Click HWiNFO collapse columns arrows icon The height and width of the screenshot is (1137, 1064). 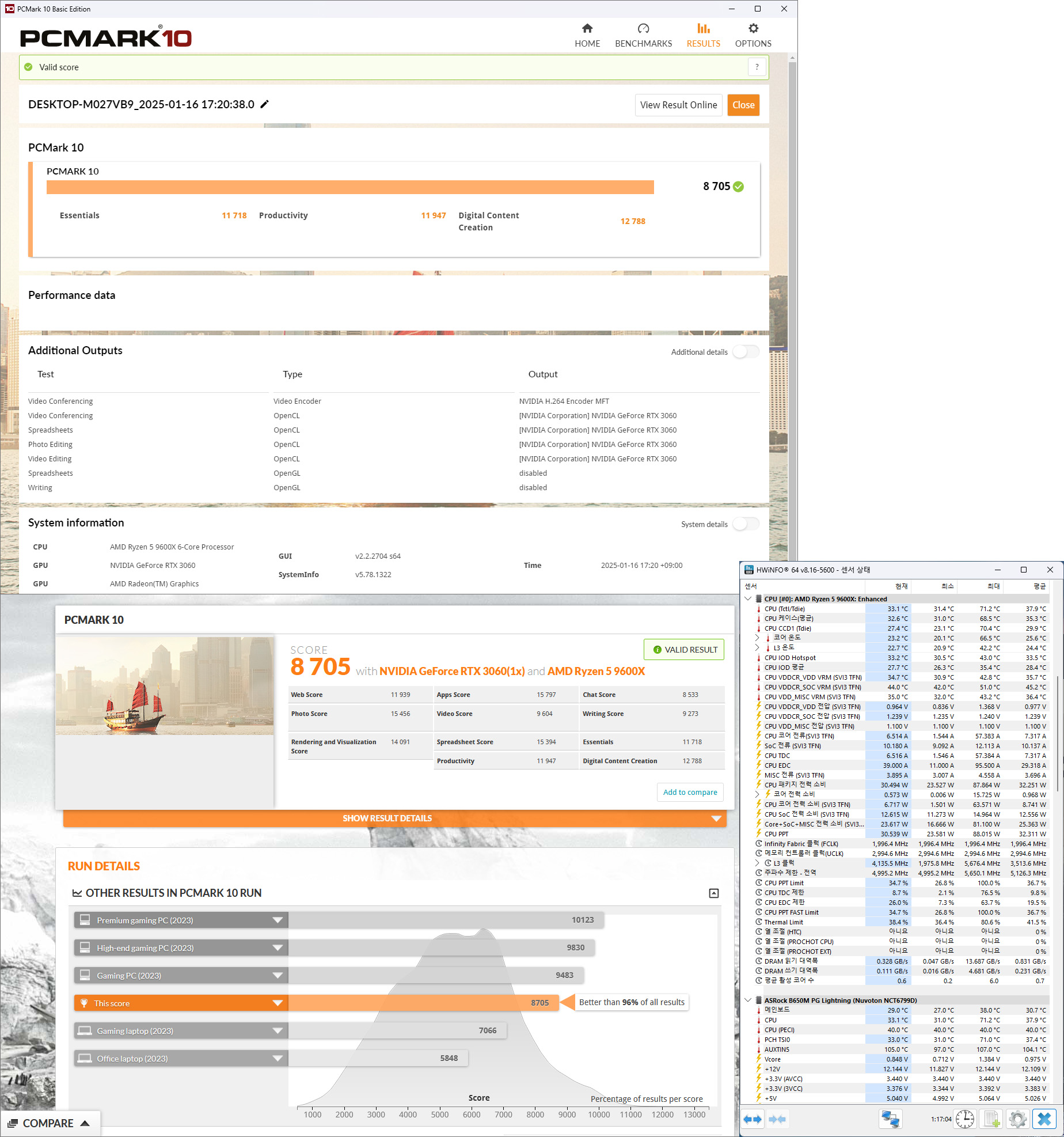click(x=777, y=1119)
